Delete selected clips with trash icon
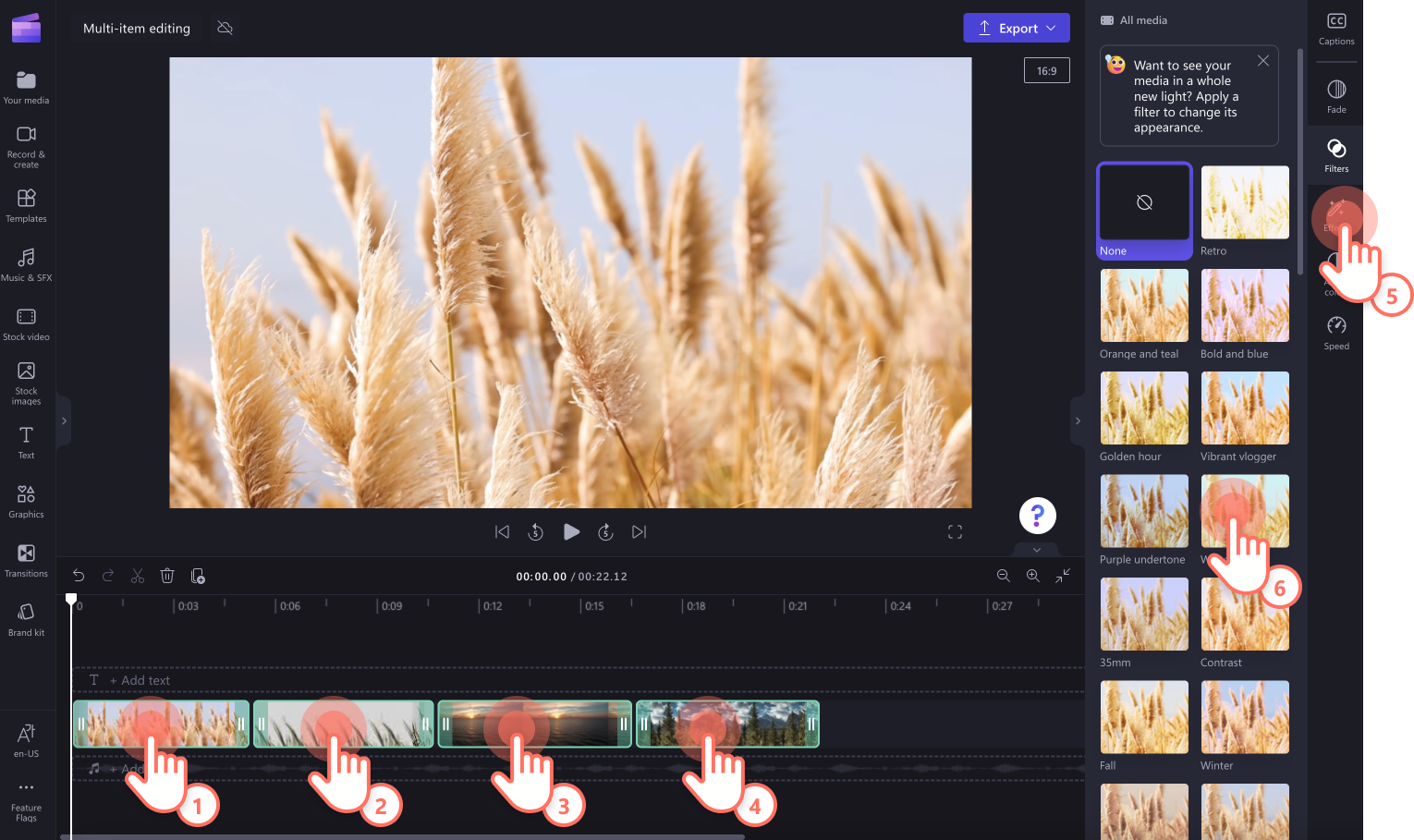This screenshot has height=840, width=1414. (x=167, y=576)
